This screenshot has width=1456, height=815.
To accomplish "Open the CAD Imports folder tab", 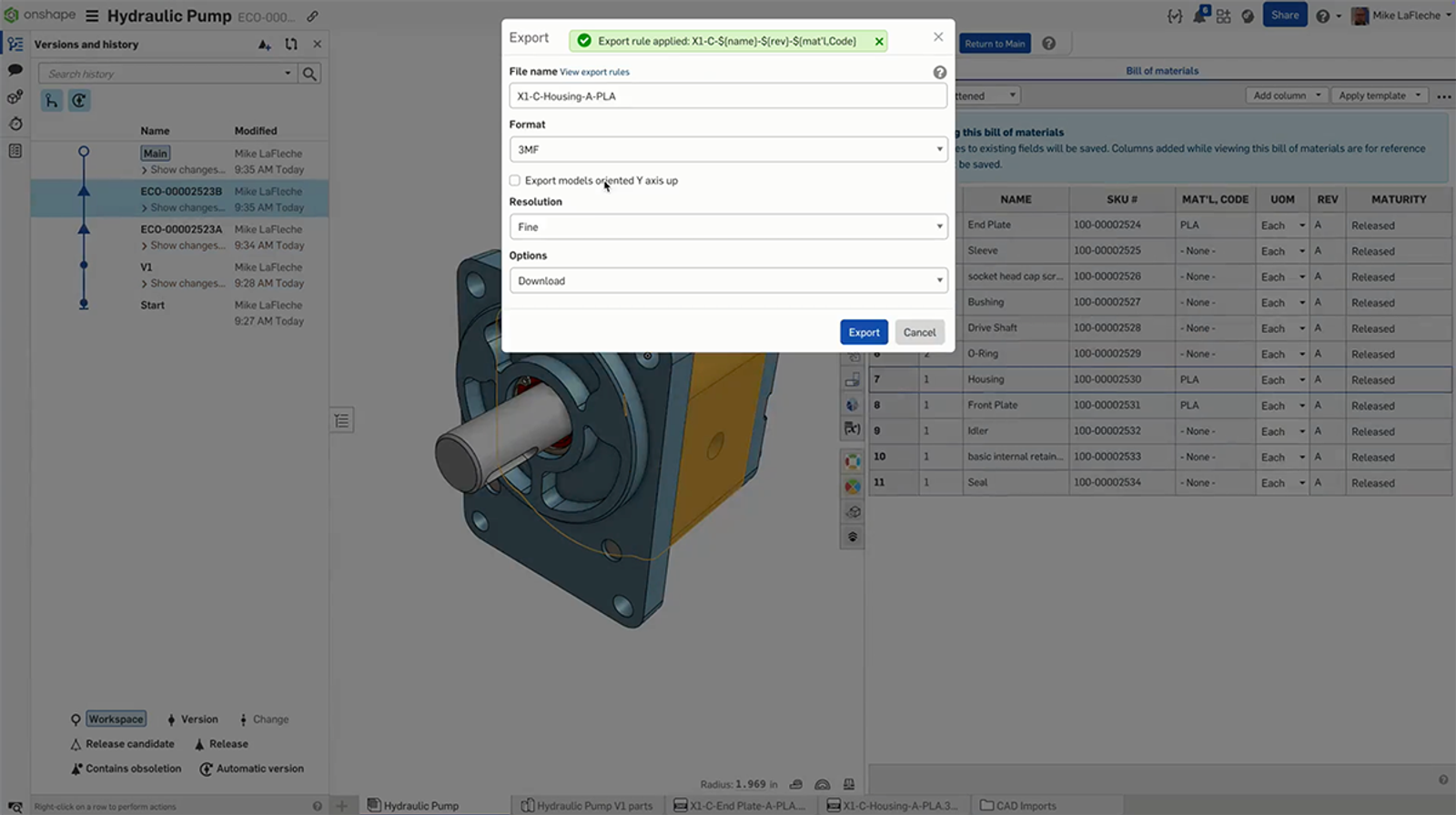I will click(x=1017, y=805).
